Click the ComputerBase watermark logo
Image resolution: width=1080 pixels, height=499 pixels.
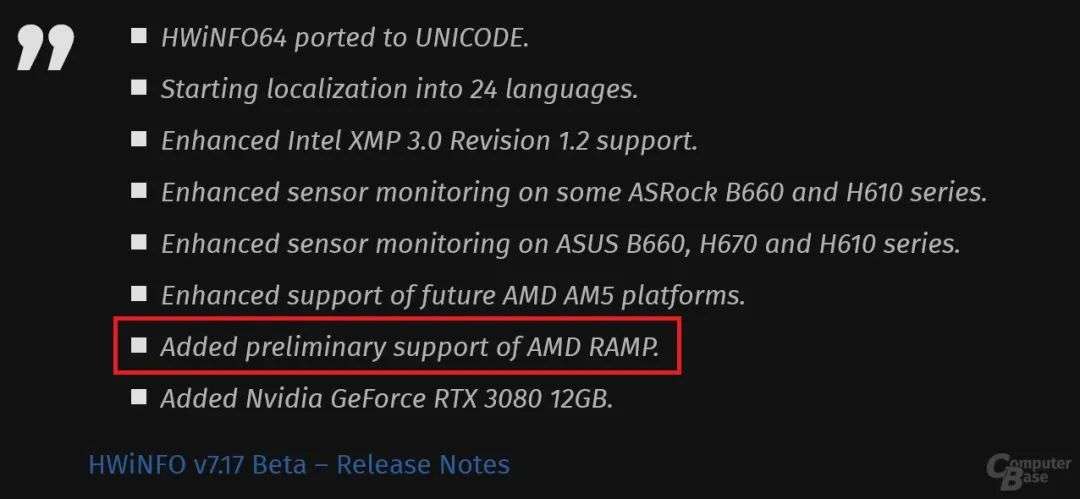pos(1028,468)
